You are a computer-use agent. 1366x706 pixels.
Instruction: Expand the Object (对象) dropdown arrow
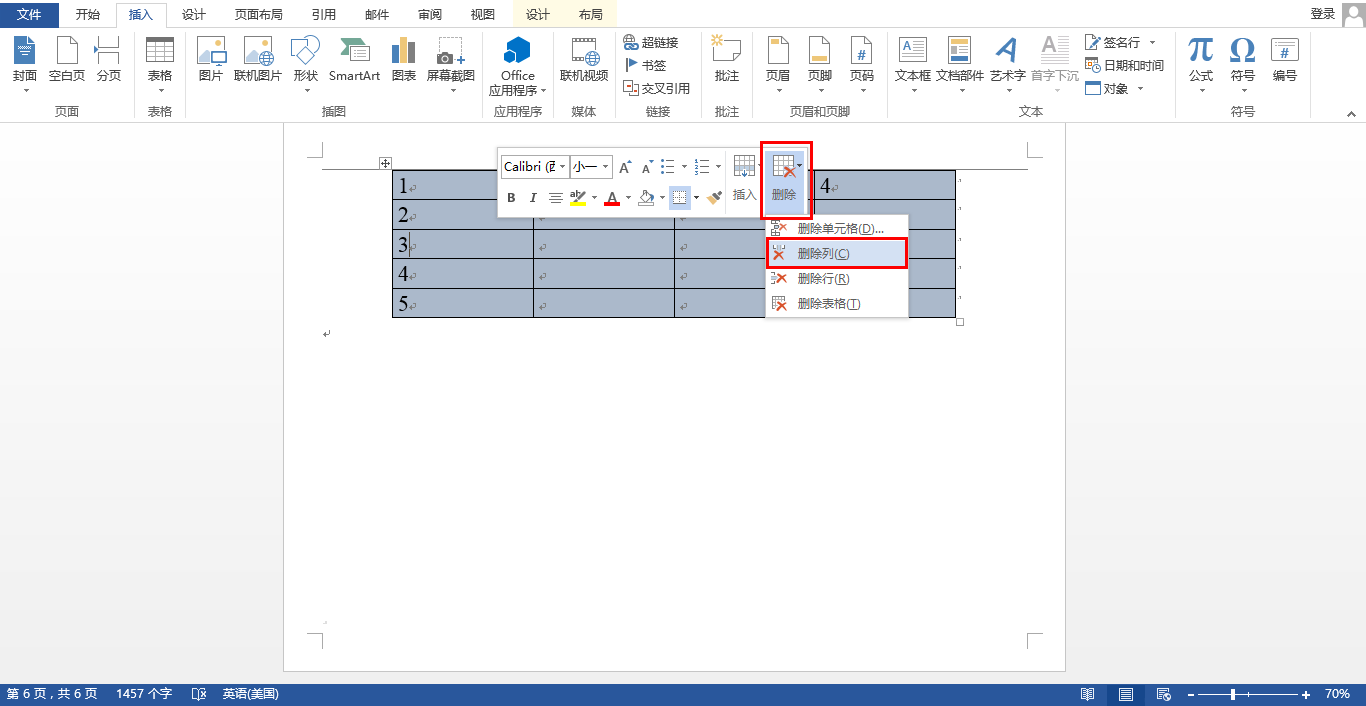1139,88
